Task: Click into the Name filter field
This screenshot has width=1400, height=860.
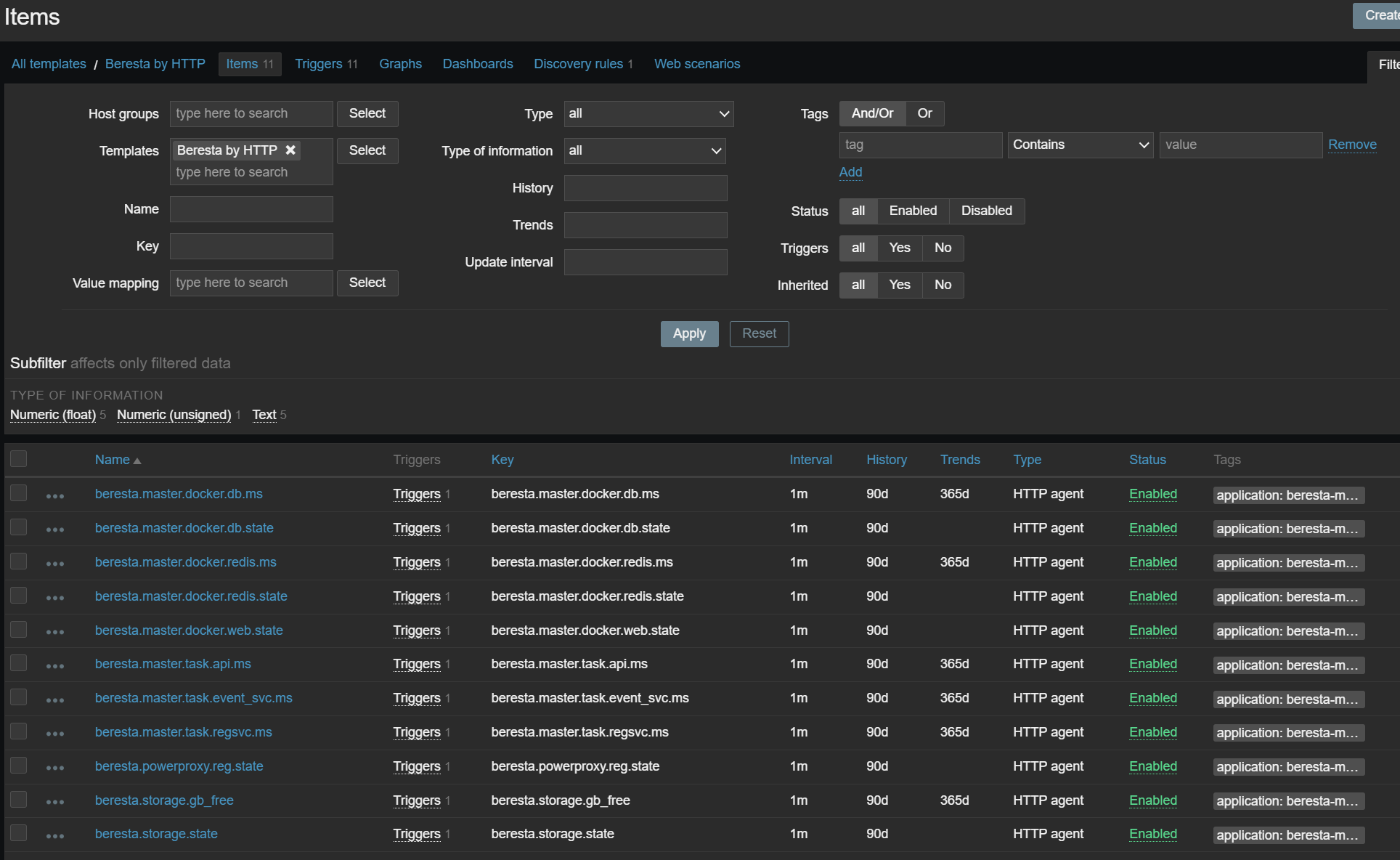Action: click(x=251, y=209)
